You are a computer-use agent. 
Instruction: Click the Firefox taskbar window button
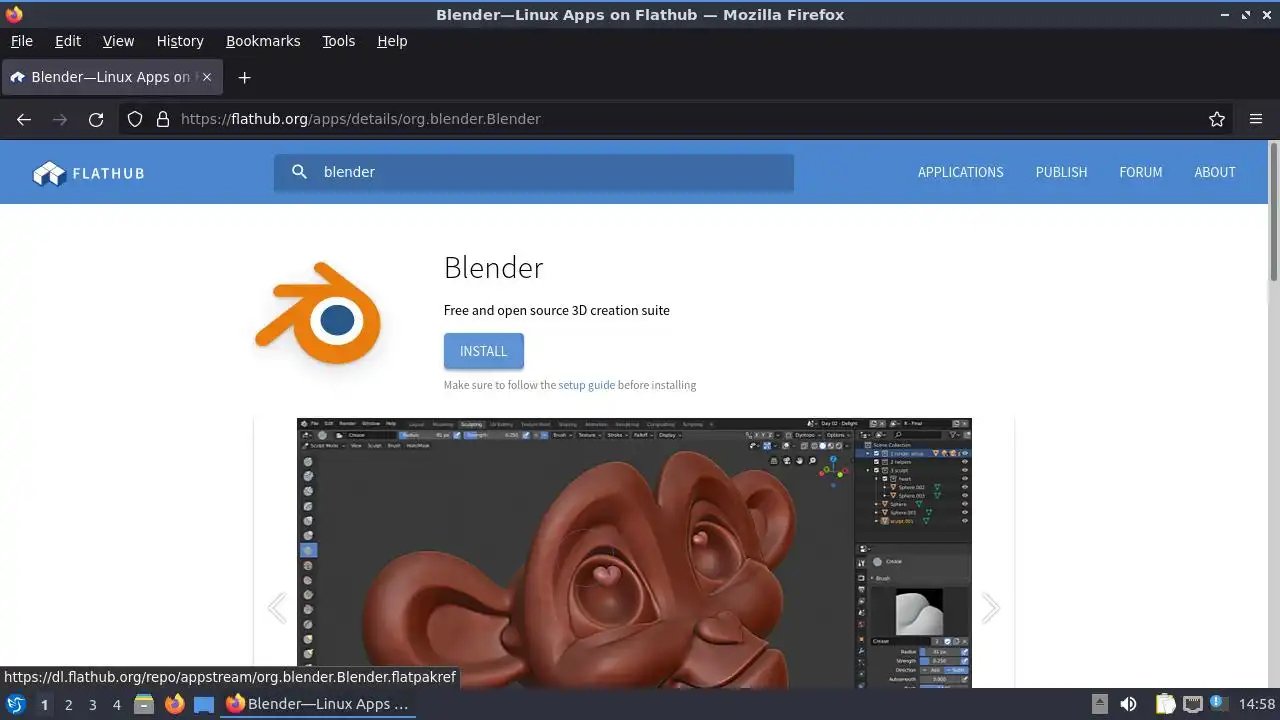pyautogui.click(x=318, y=704)
